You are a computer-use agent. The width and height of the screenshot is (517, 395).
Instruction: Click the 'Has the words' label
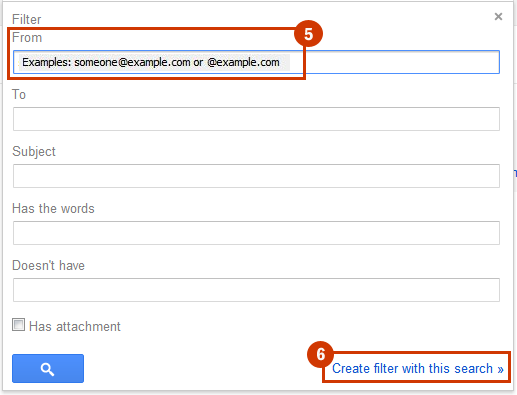pos(53,208)
